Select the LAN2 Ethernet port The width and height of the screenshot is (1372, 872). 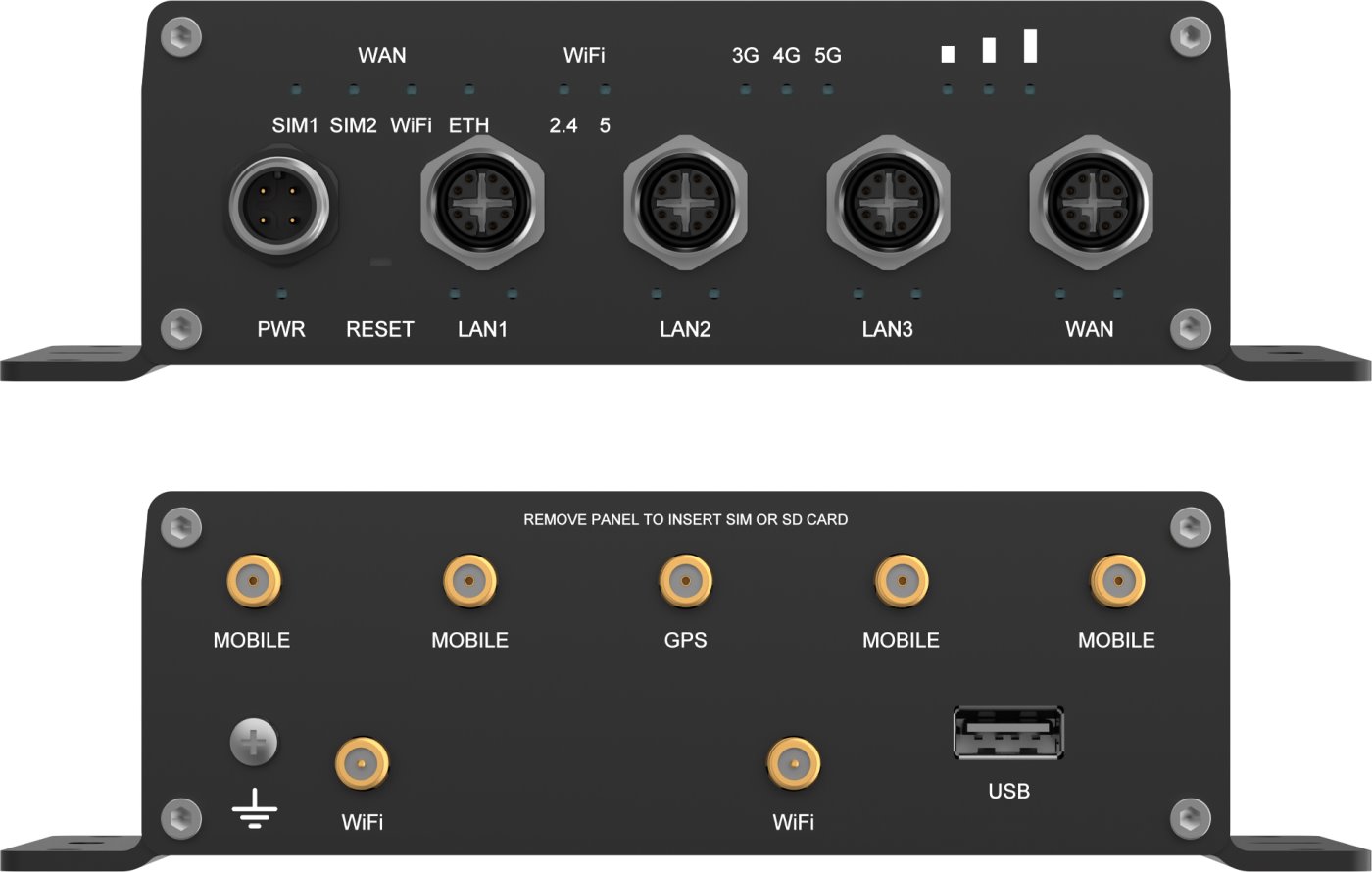685,204
